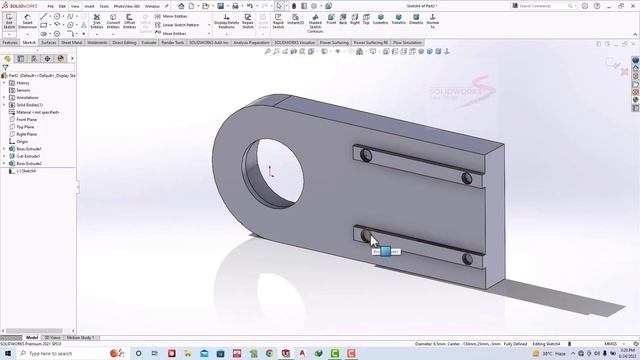The width and height of the screenshot is (640, 360).
Task: Select the Smart Dimension tool
Action: (x=27, y=21)
